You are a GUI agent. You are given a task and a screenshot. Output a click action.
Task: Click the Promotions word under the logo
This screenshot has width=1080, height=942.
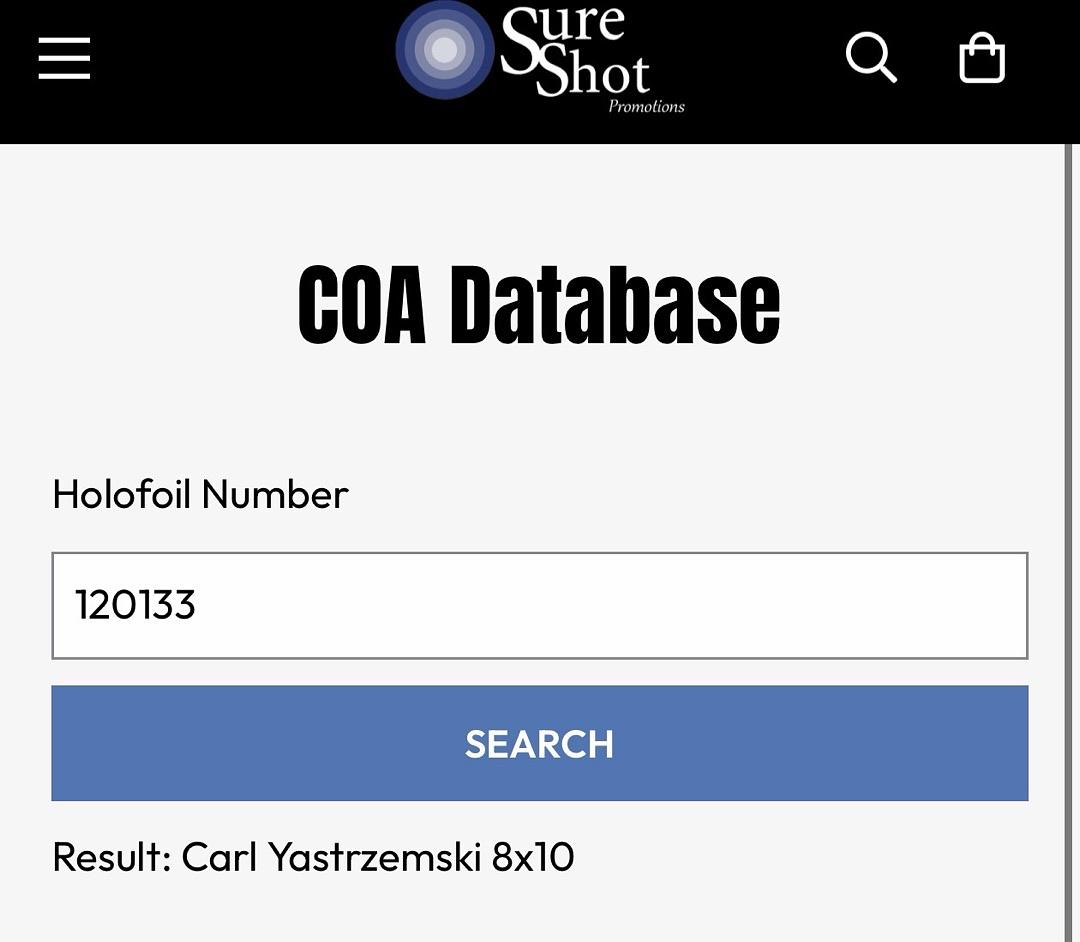646,107
